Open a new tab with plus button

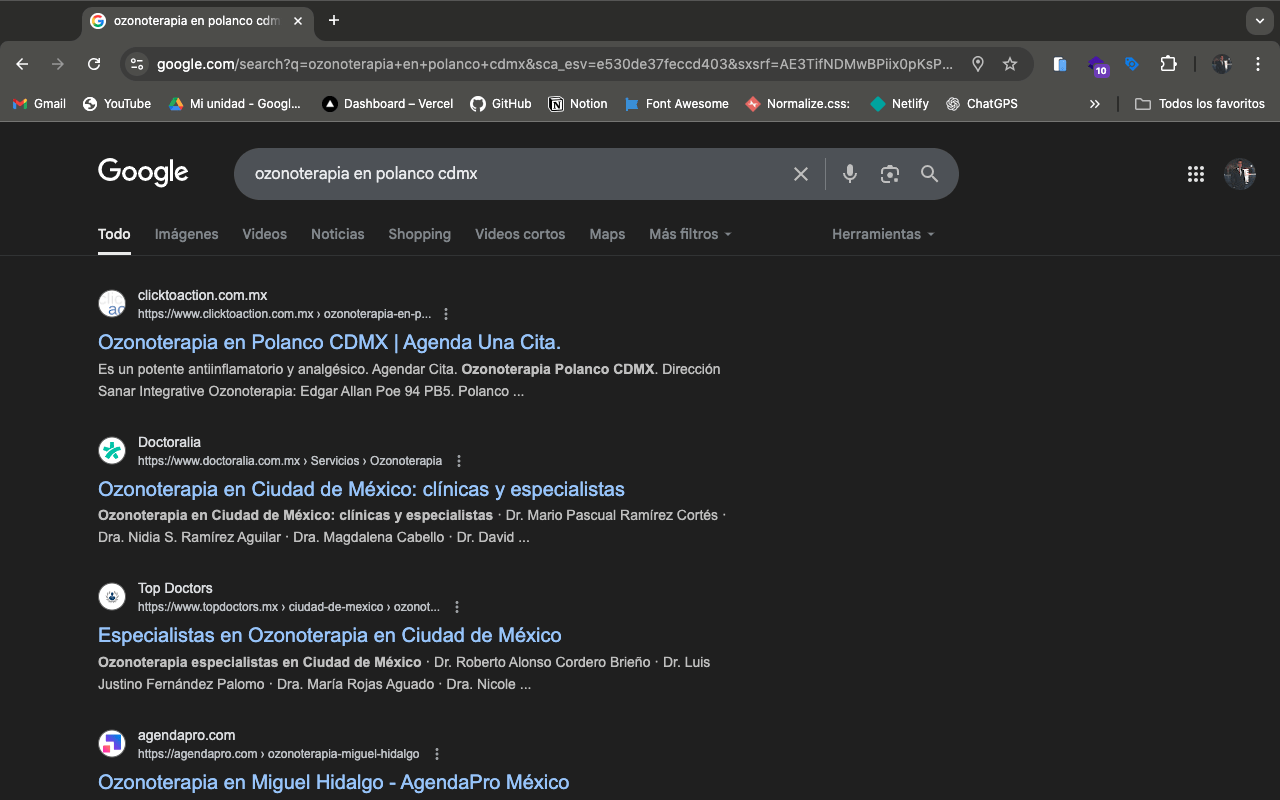click(x=334, y=20)
